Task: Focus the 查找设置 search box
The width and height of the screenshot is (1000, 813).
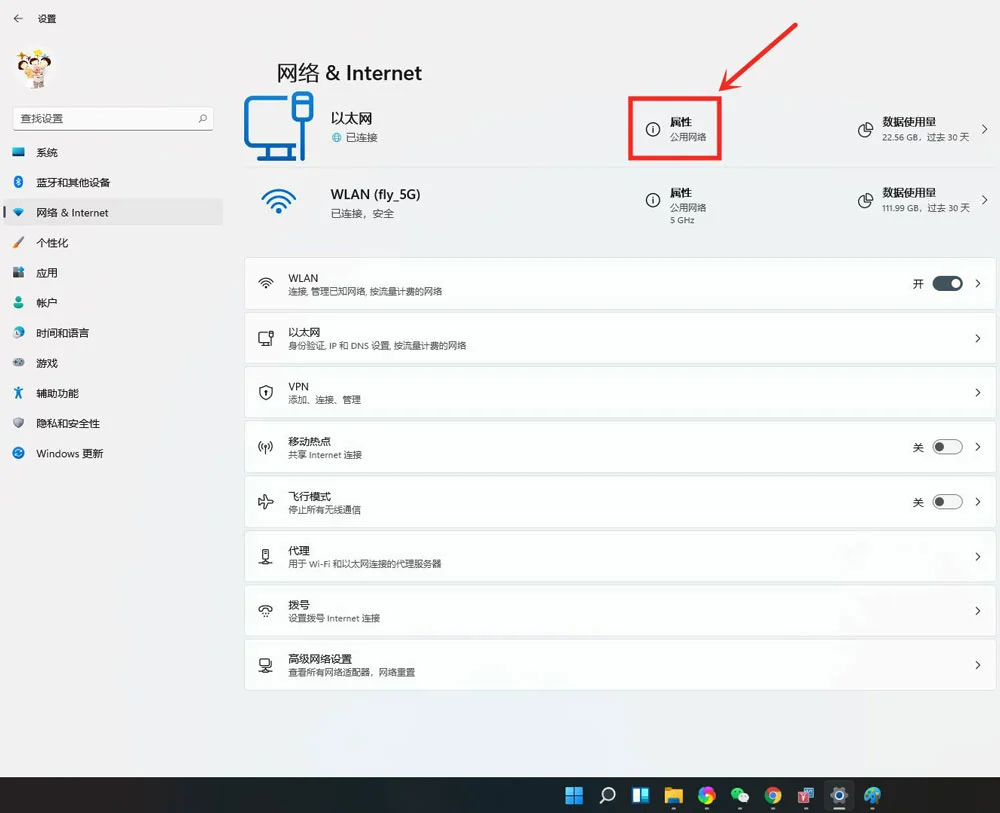Action: click(113, 119)
